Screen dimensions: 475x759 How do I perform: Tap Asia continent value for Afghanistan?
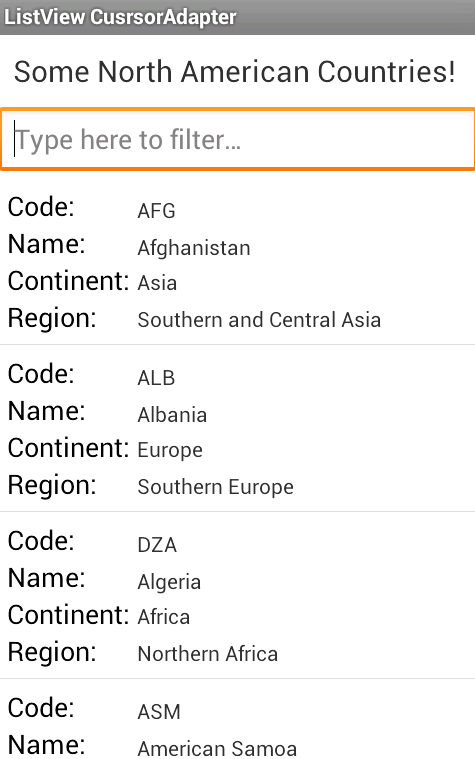coord(157,283)
